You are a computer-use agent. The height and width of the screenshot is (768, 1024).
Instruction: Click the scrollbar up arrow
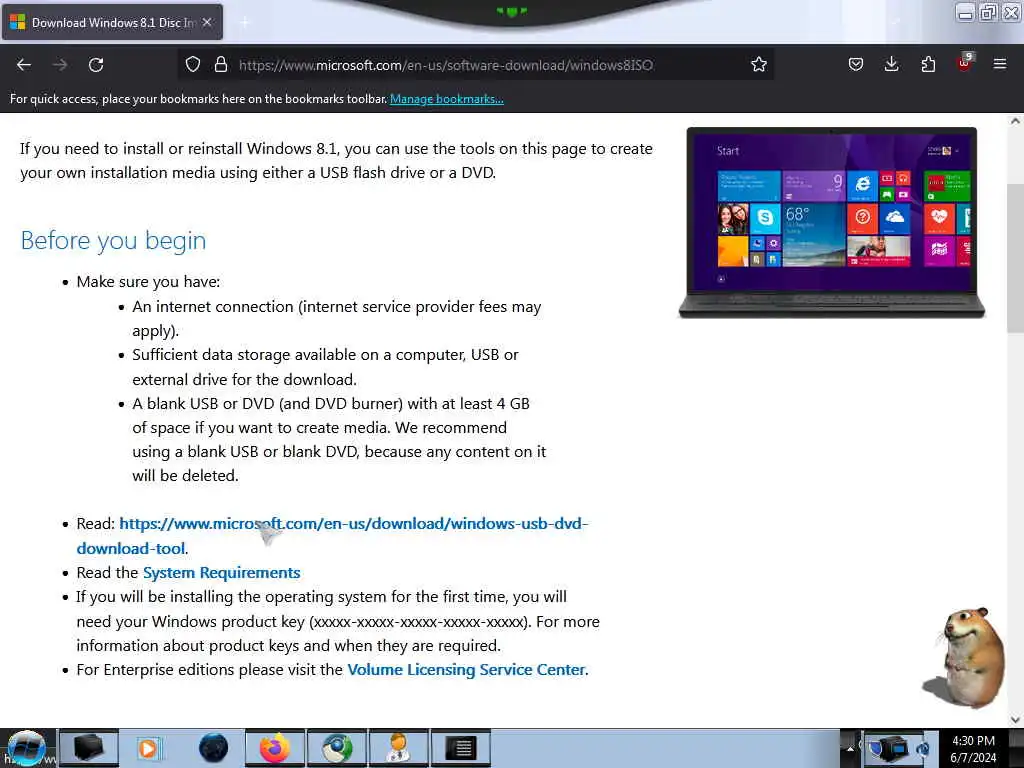point(1015,121)
